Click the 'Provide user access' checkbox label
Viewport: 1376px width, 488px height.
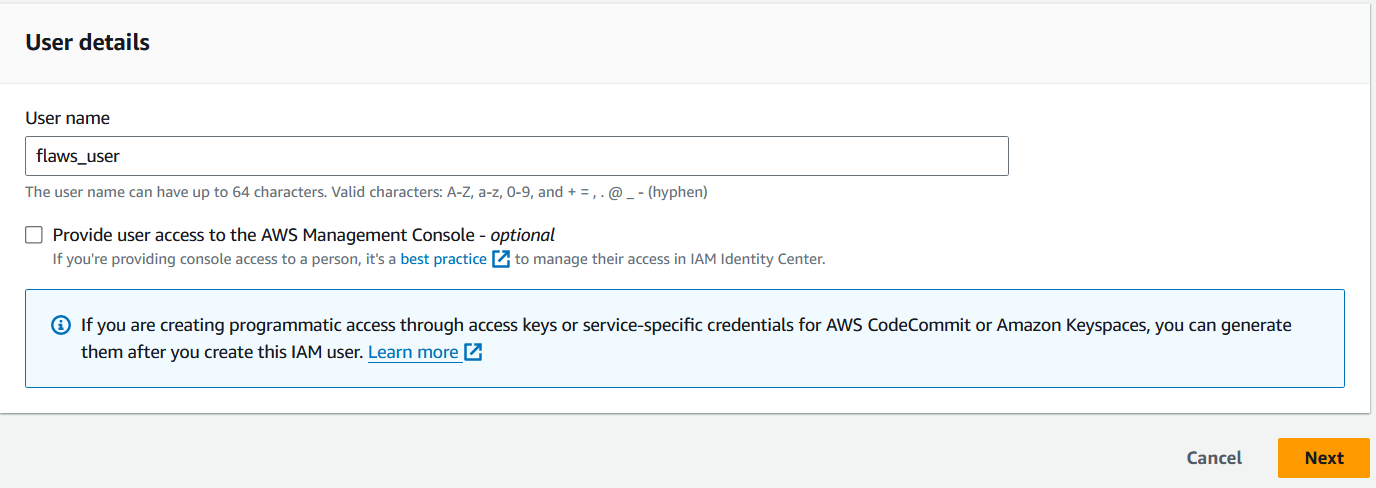[270, 235]
